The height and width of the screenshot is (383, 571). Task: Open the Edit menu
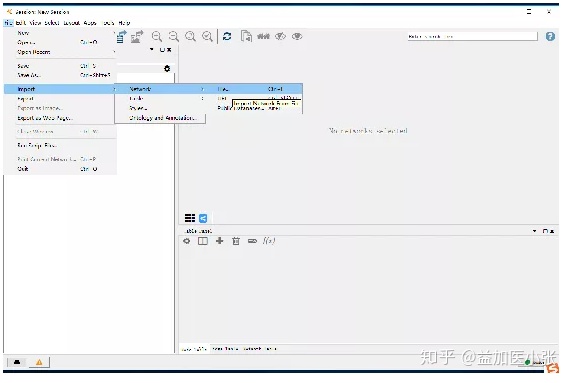(21, 23)
